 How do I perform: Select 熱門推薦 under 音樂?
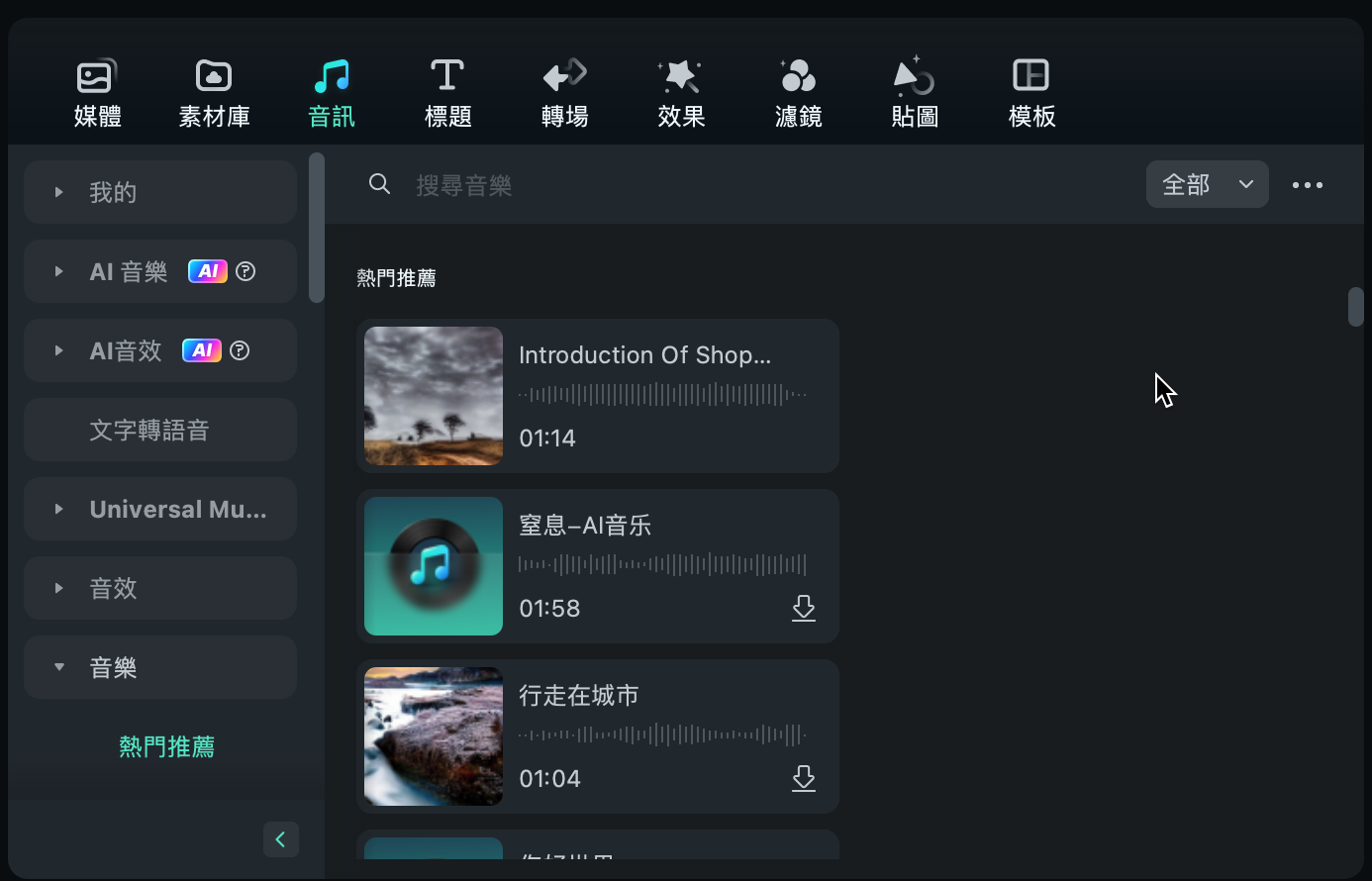point(166,746)
